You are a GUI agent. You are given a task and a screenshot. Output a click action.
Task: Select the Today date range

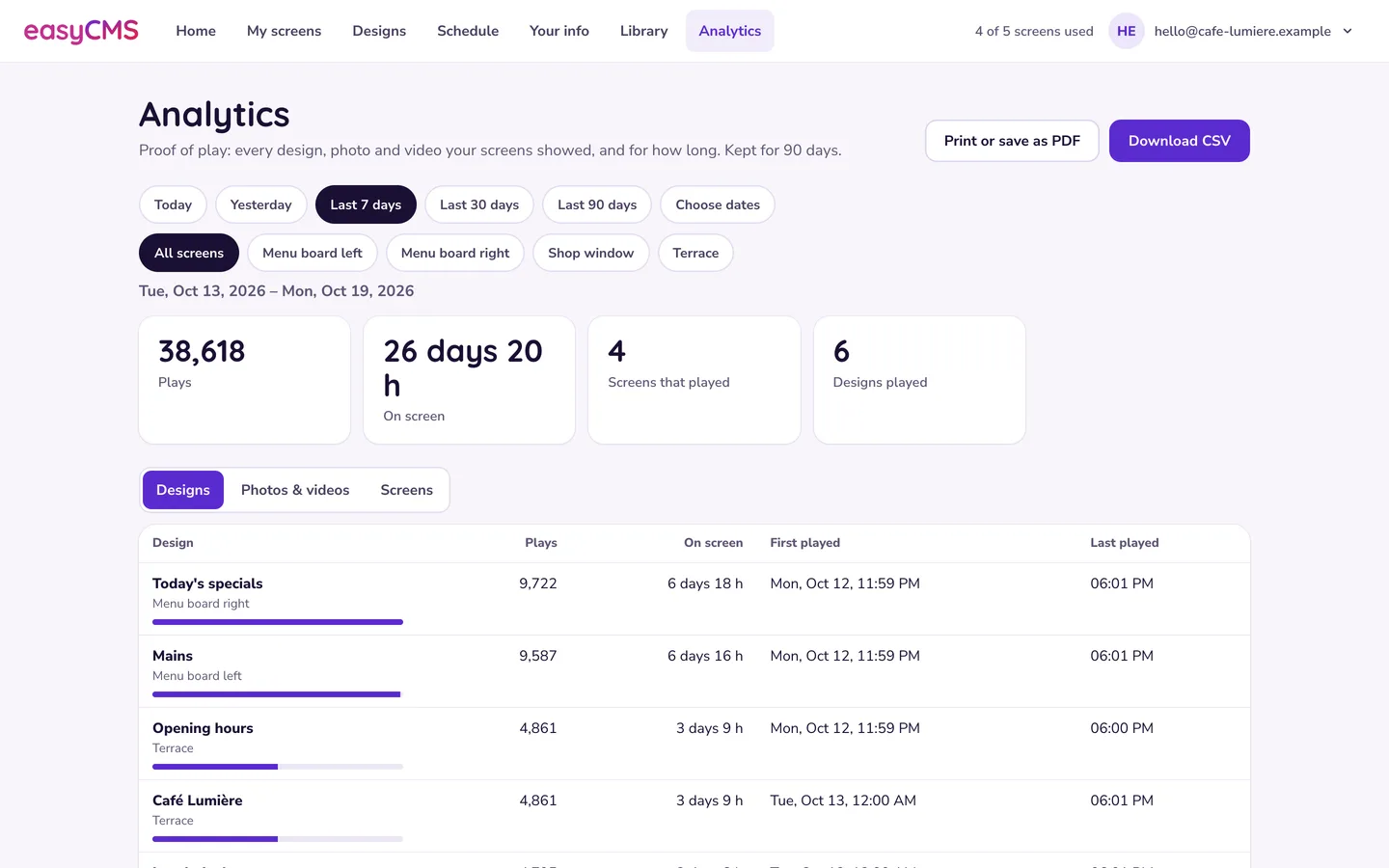[x=173, y=204]
